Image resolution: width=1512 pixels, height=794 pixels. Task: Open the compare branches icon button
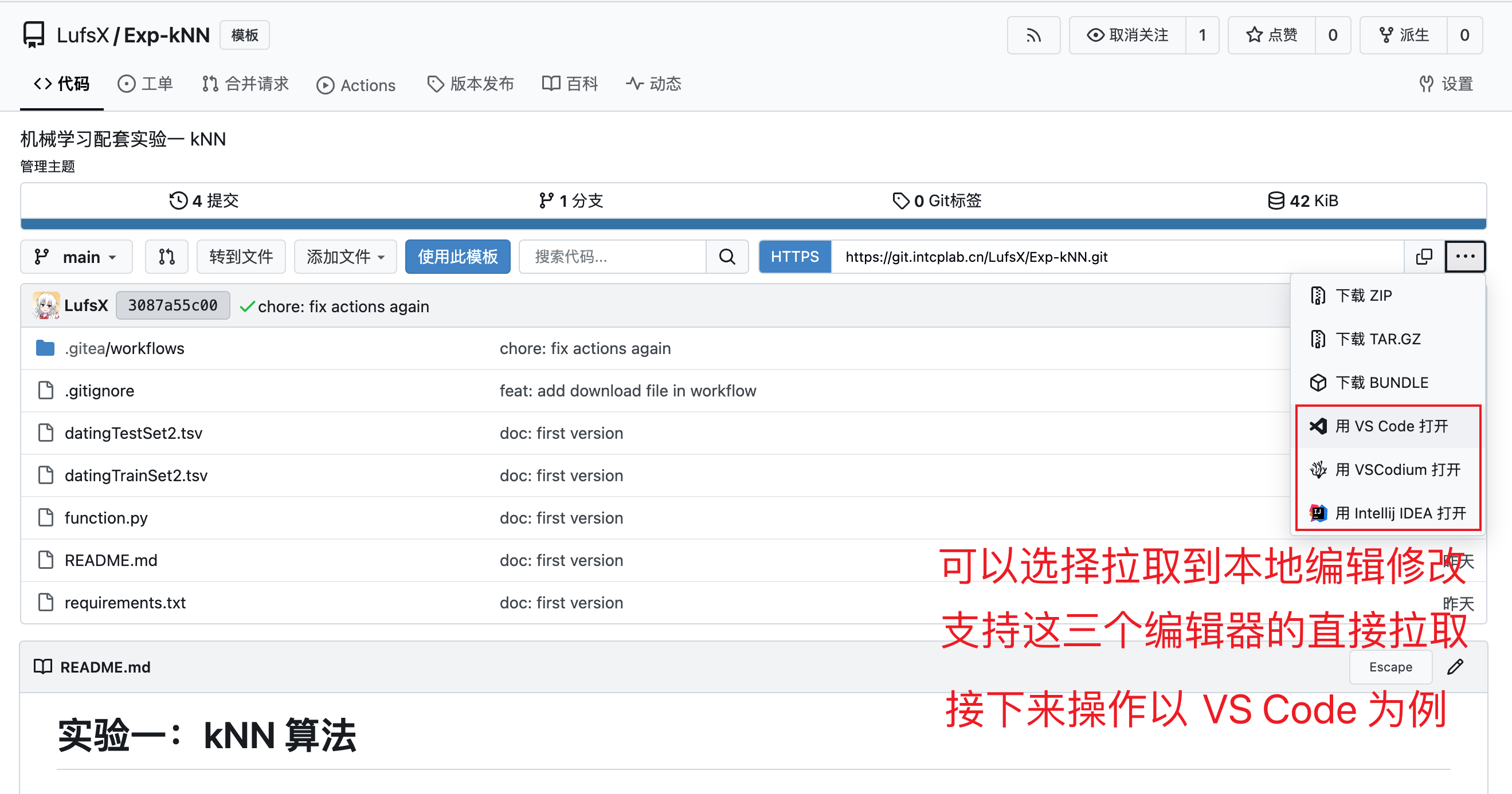click(x=167, y=257)
